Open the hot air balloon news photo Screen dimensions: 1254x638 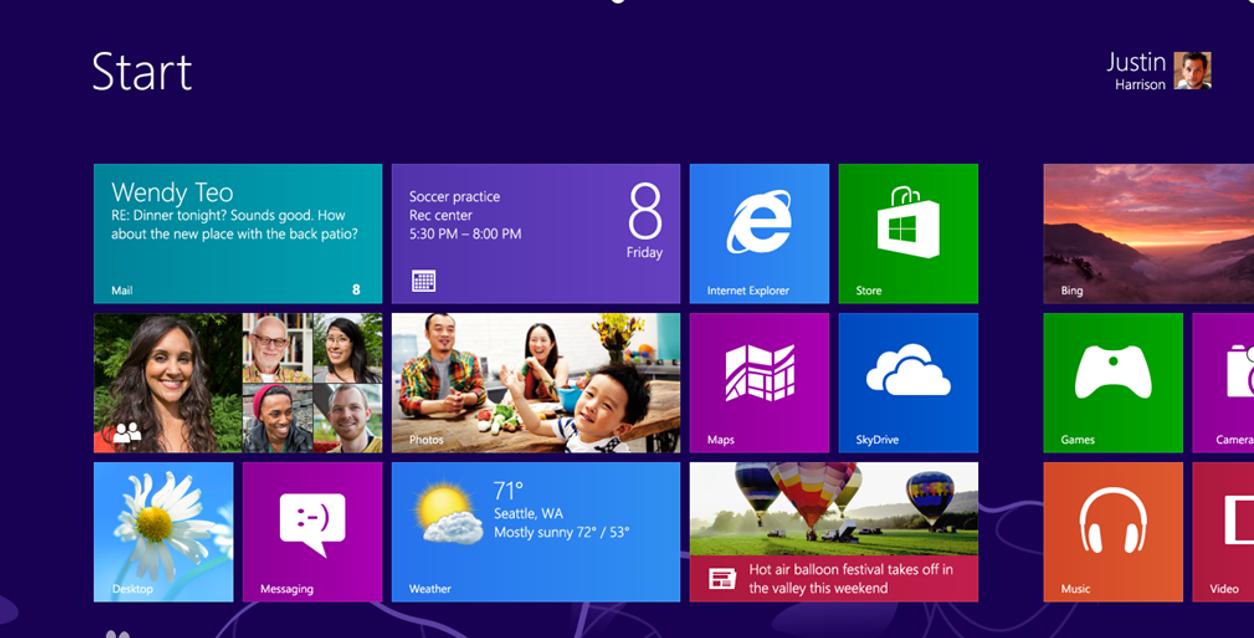834,508
